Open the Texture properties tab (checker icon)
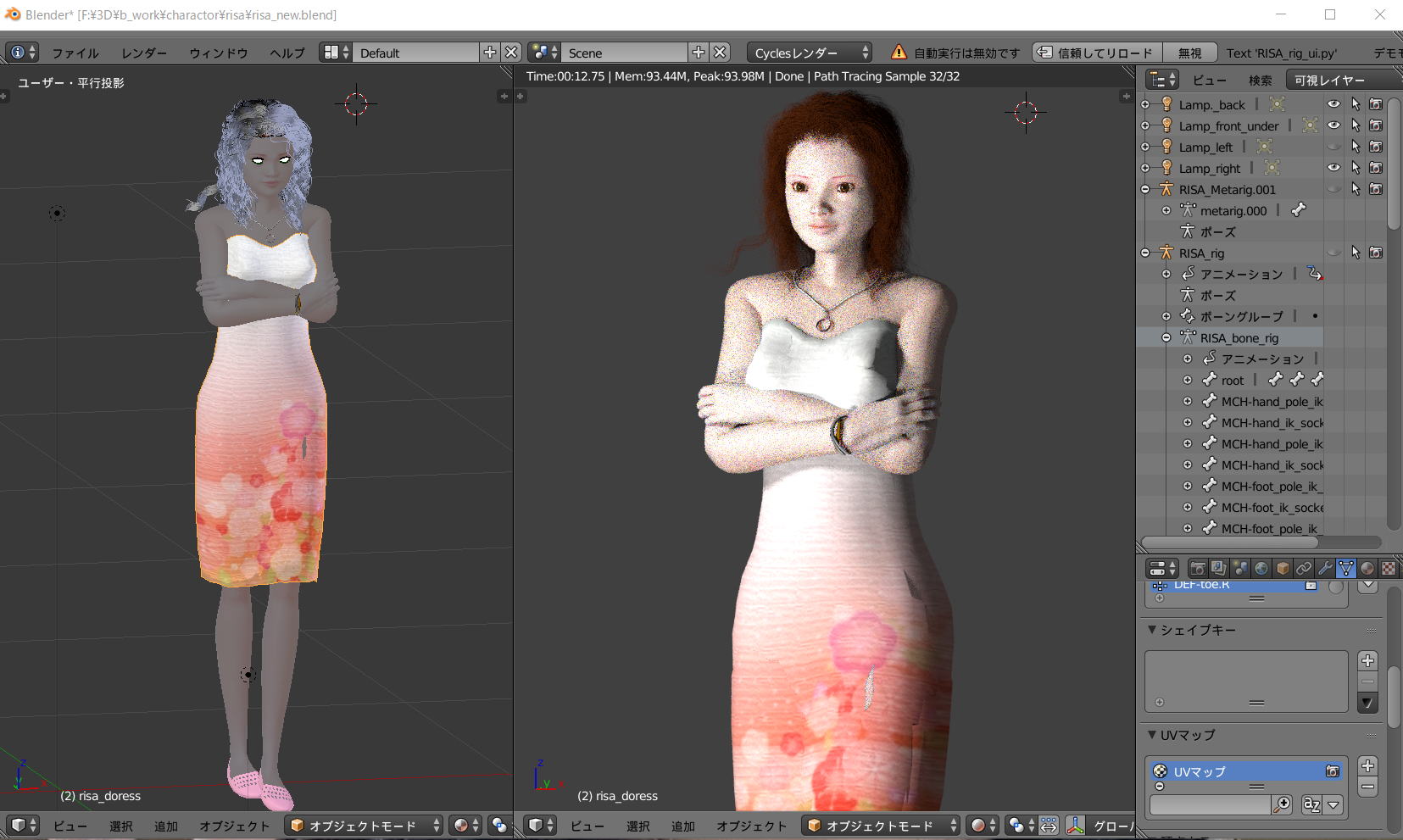 (x=1389, y=568)
